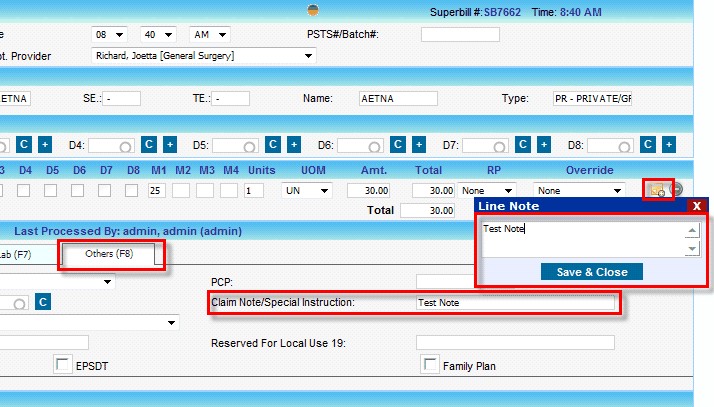Click the gray remove icon beside line note
714x407 pixels.
click(677, 189)
